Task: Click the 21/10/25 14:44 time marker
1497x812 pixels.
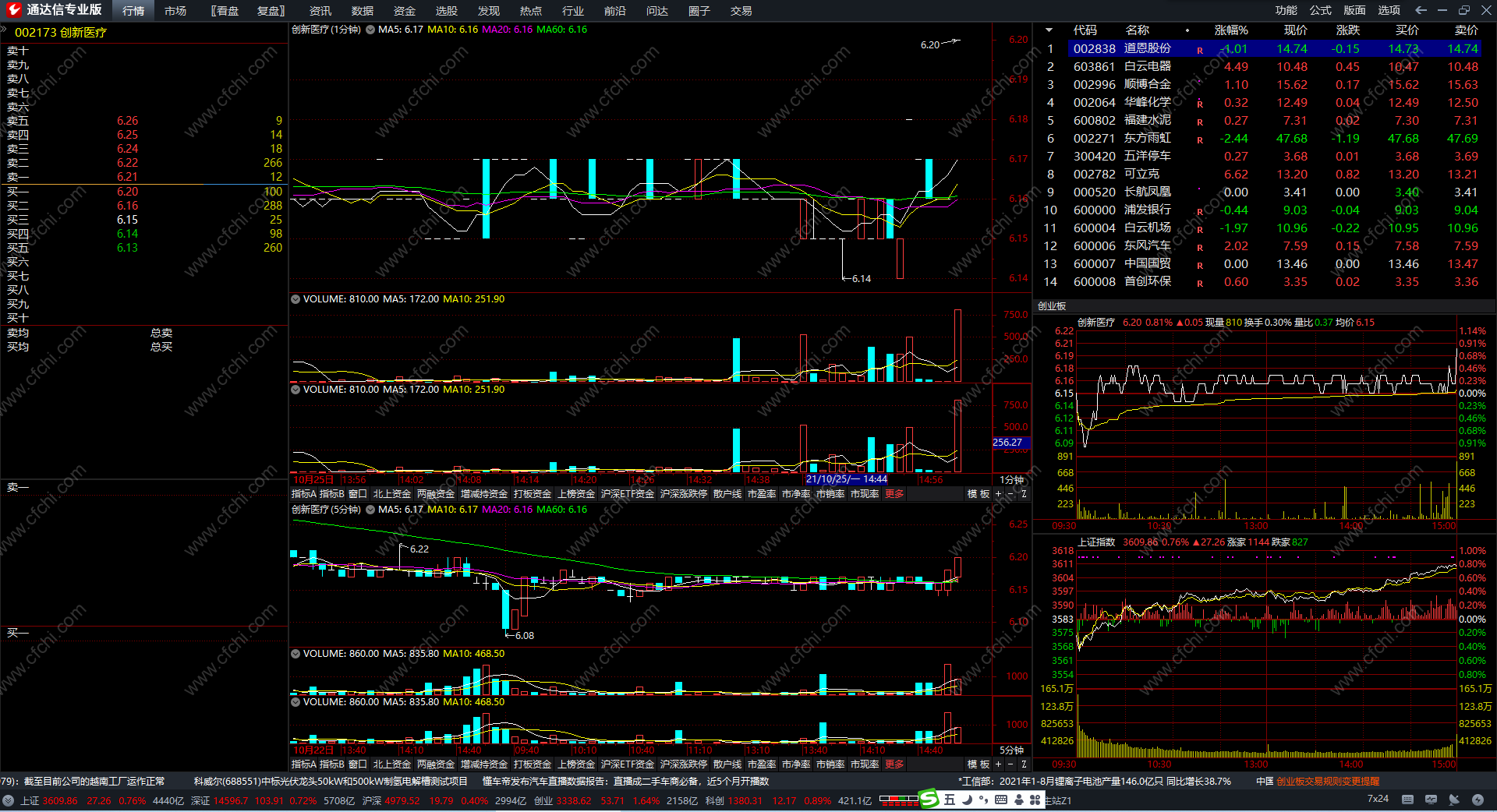Action: 847,479
